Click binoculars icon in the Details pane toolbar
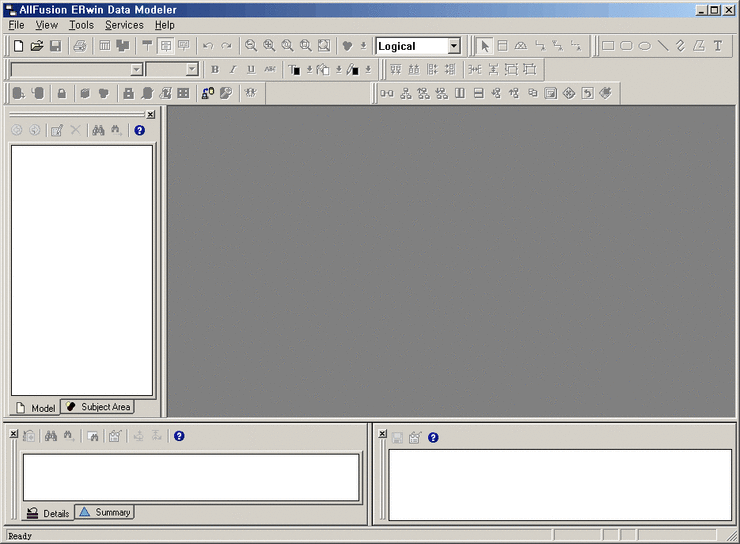The width and height of the screenshot is (740, 544). [x=51, y=436]
